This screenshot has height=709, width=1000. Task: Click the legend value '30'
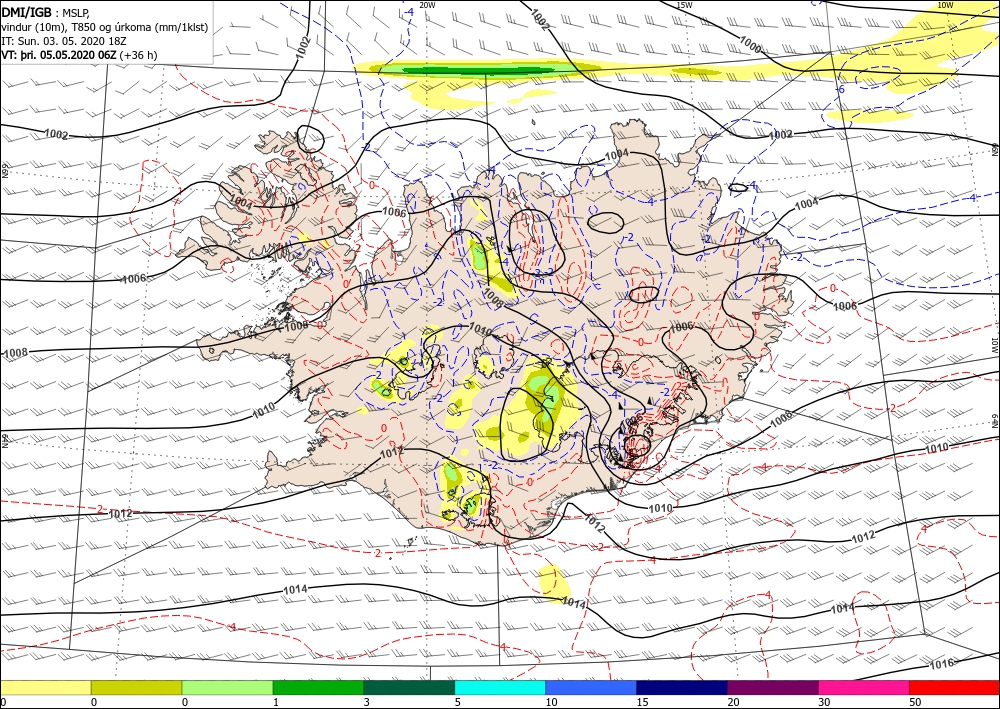click(x=823, y=702)
